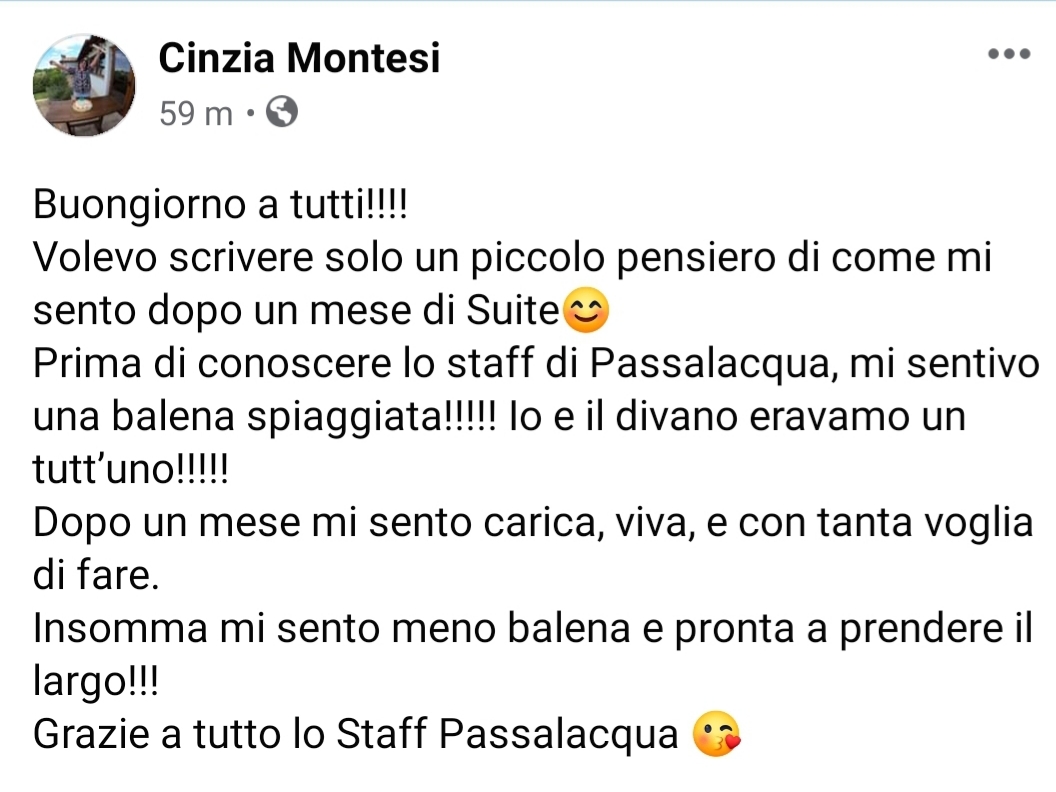Open the Cinzia Montesi profile name link

click(299, 57)
